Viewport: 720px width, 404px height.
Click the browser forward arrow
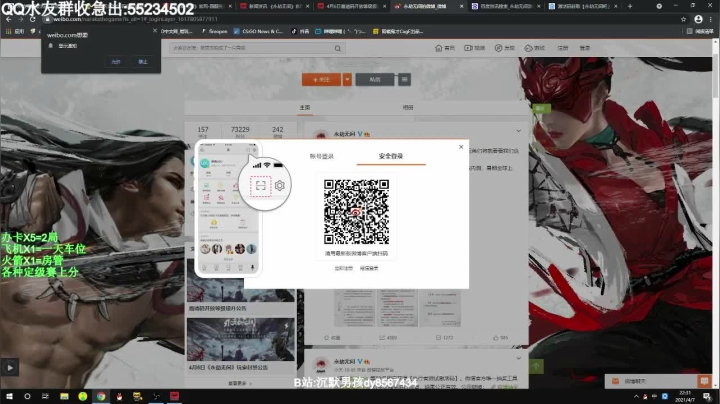(21, 19)
